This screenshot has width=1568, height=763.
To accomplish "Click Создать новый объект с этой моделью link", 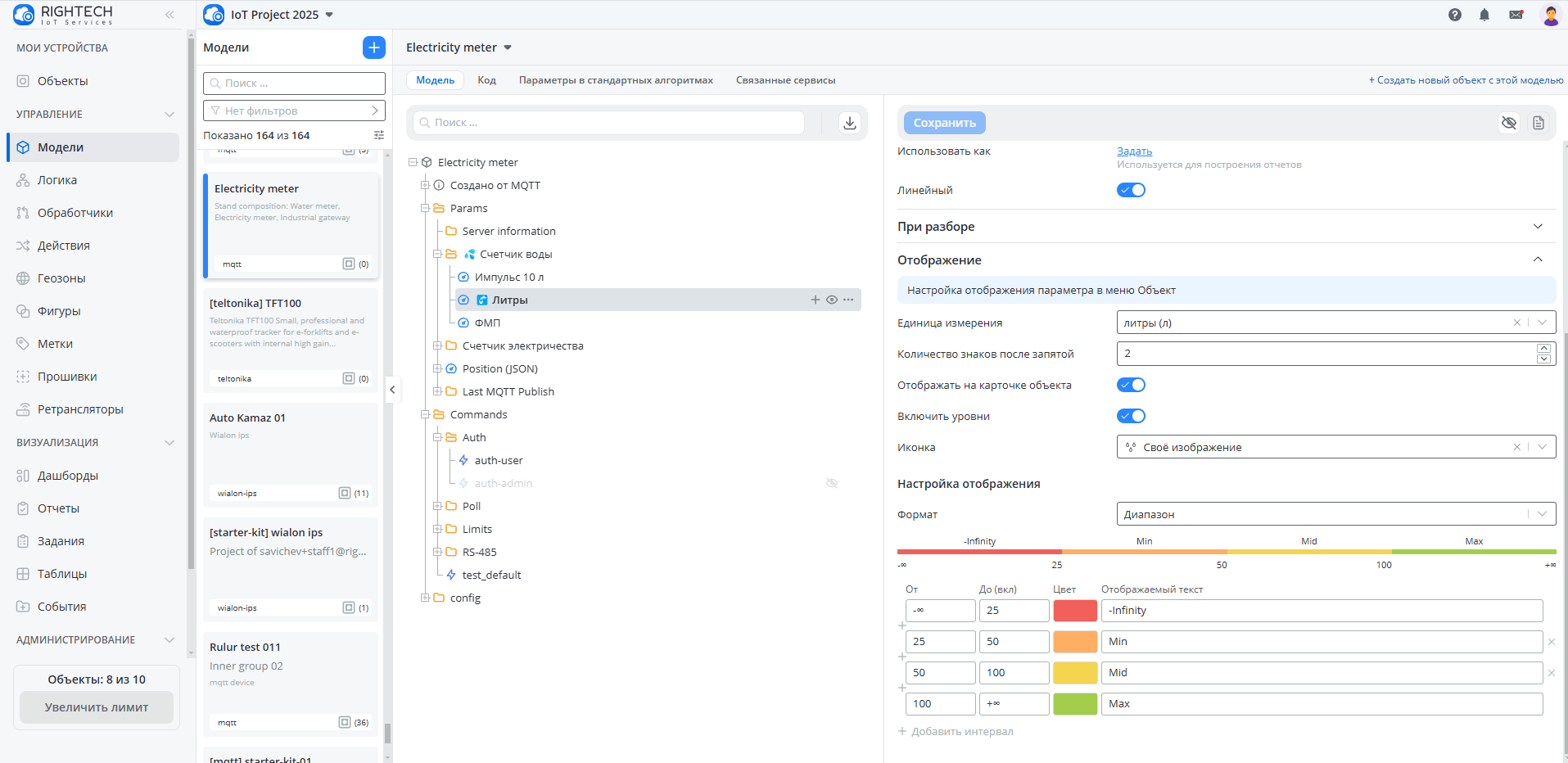I will (1466, 80).
